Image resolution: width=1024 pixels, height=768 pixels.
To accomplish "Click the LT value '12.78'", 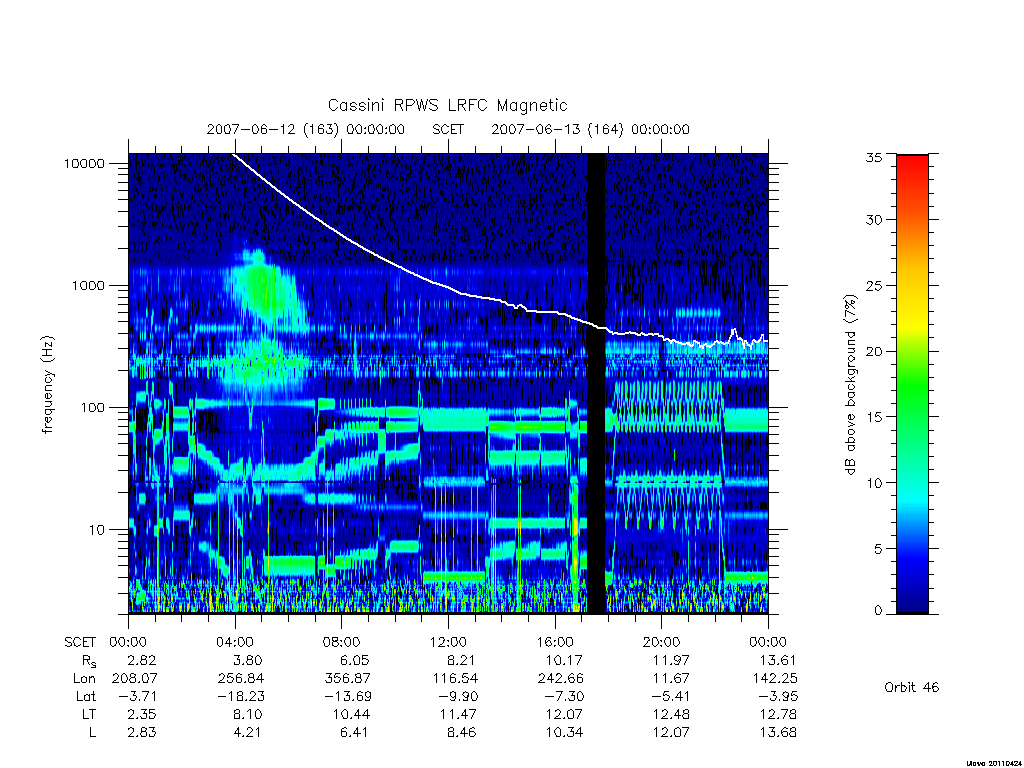I will pyautogui.click(x=778, y=714).
